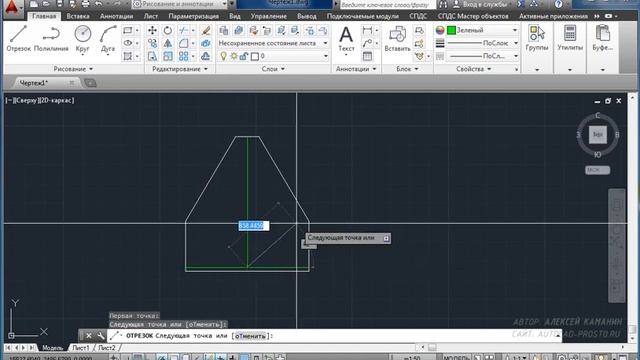Select the Полилиния polyline tool
The width and height of the screenshot is (640, 360).
pos(51,38)
